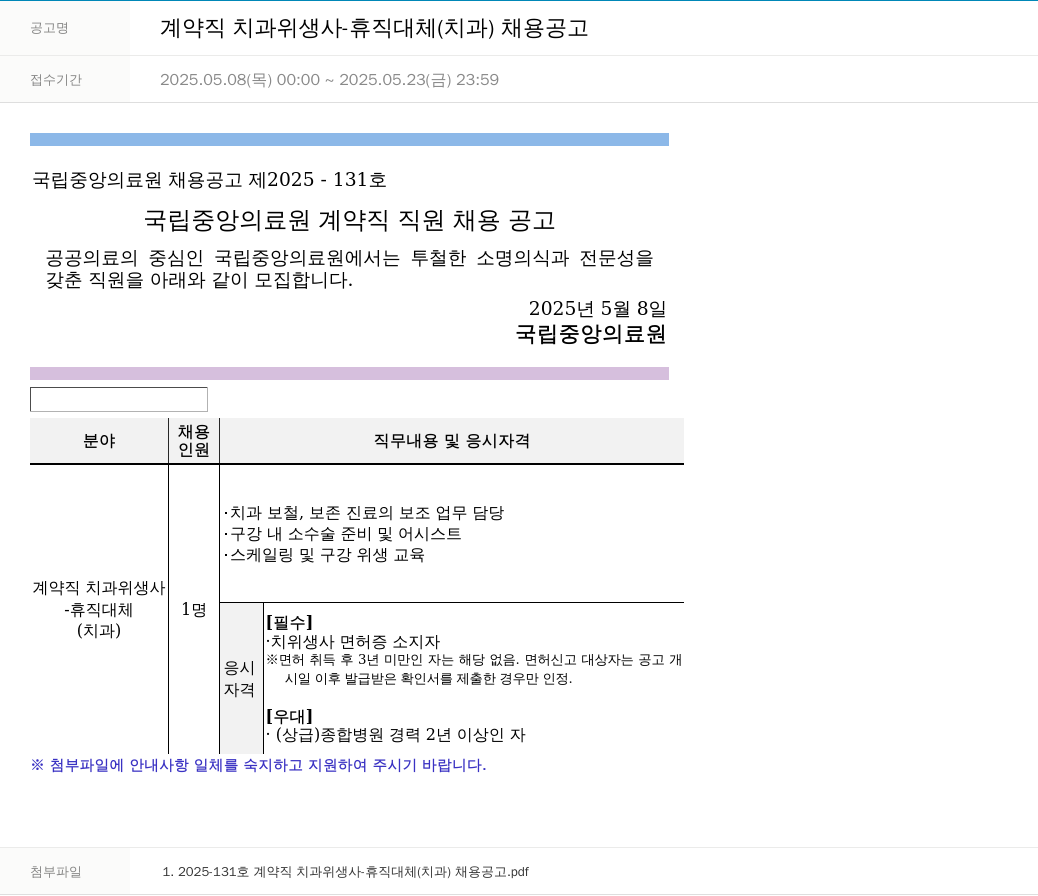
Task: Click the line (상급)종합병원 경력 2년 이상인 자
Action: 396,735
